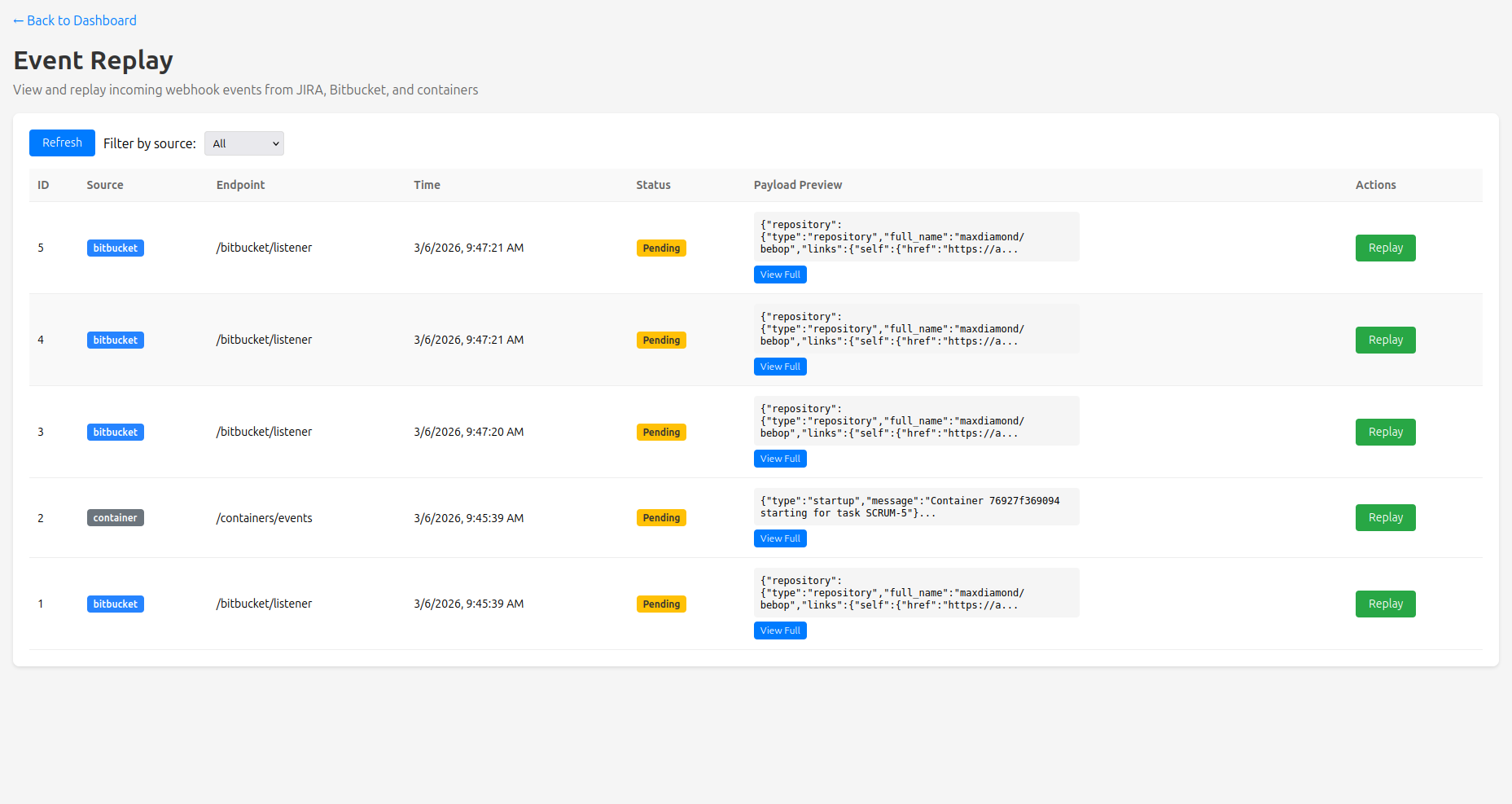The image size is (1512, 804).
Task: Click the Source column header
Action: point(104,185)
